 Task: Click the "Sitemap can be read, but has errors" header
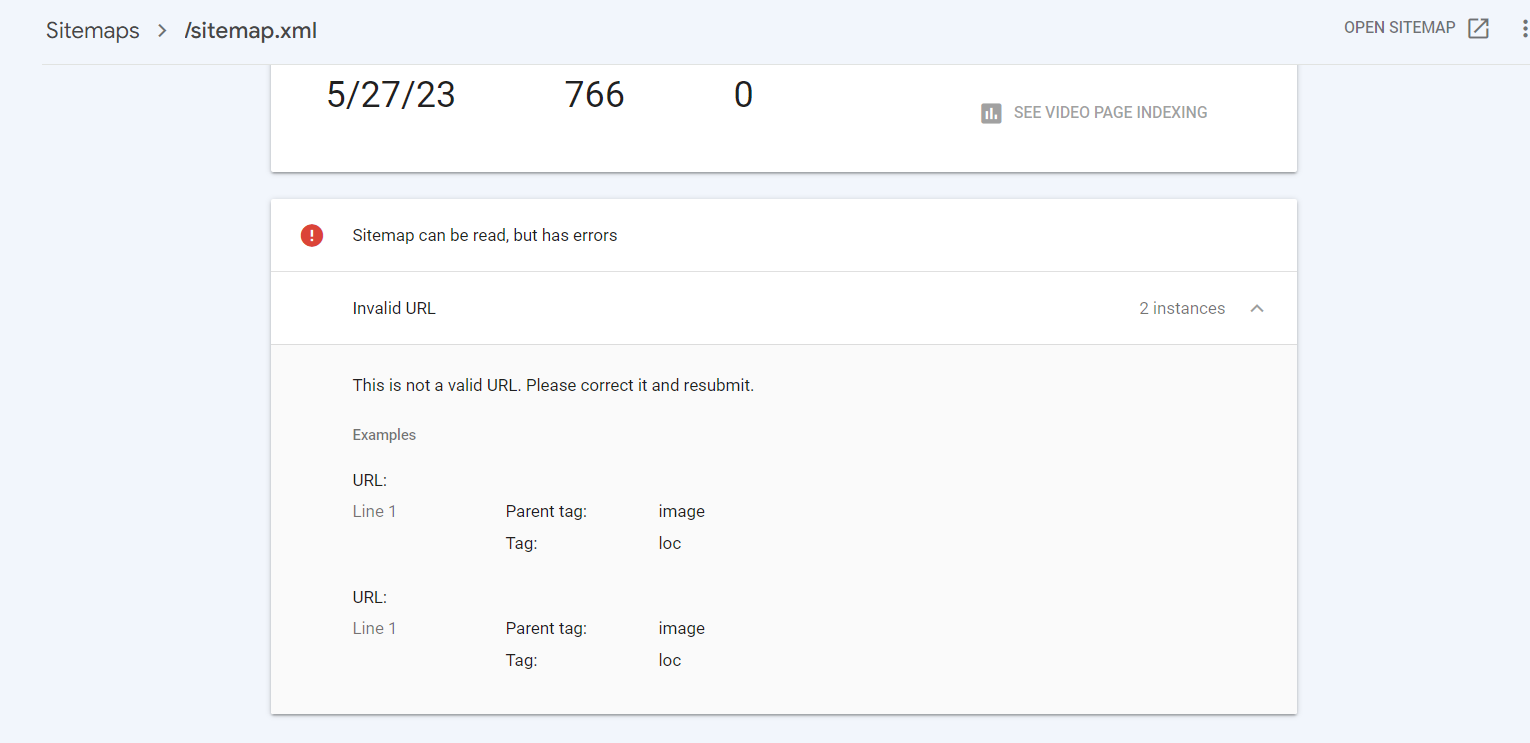485,236
